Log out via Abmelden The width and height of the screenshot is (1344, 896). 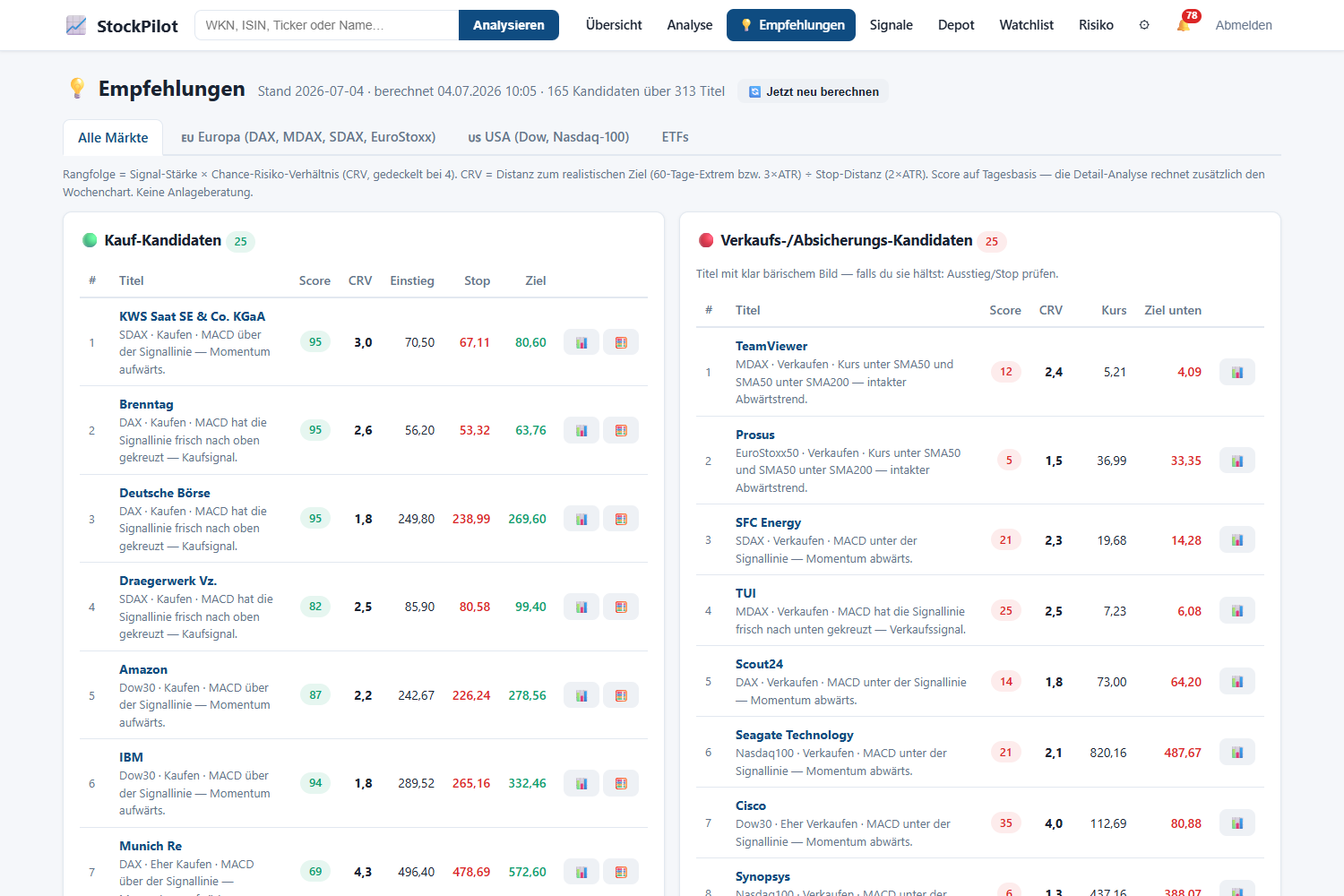coord(1244,25)
